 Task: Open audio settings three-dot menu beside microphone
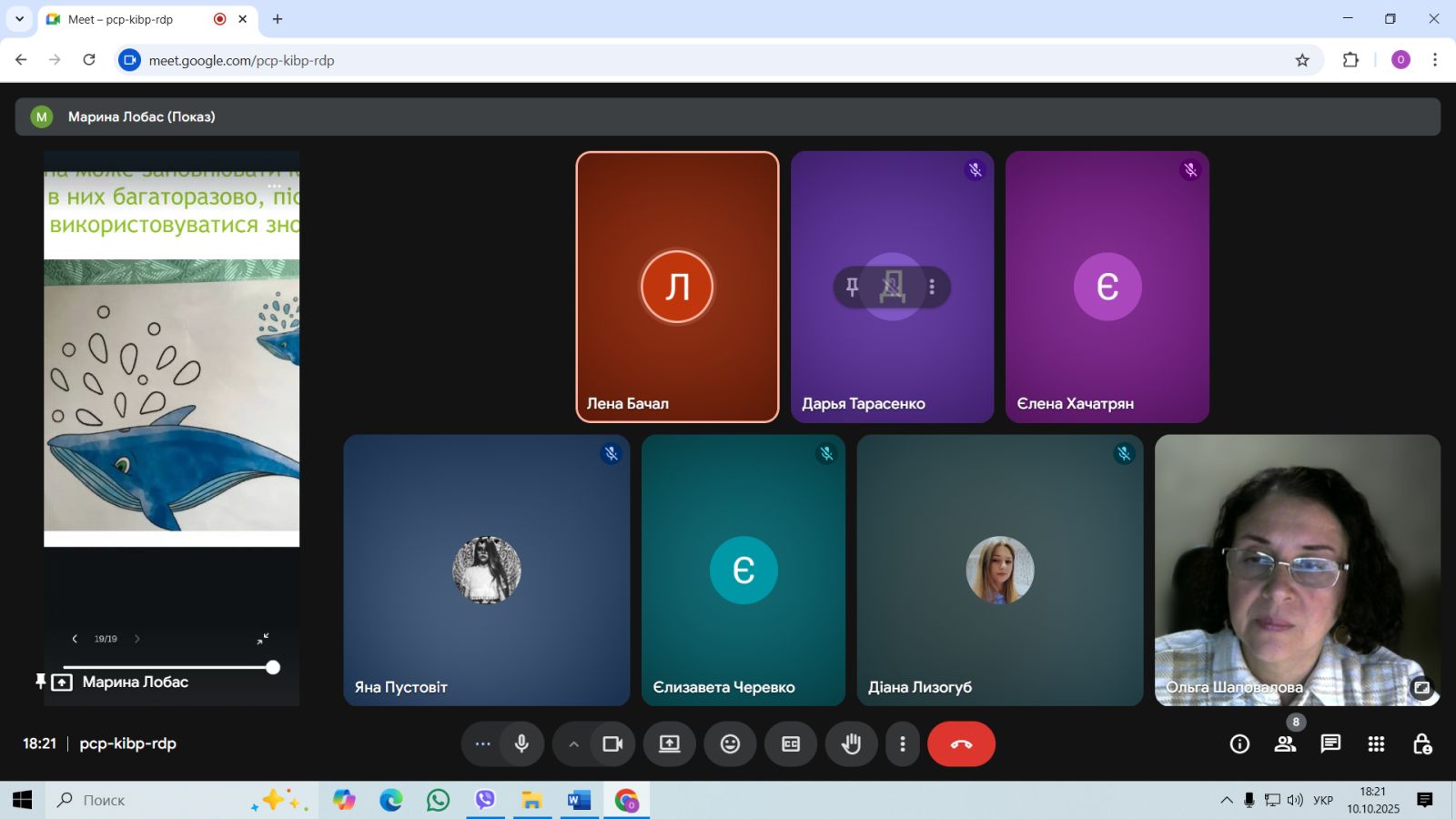(x=482, y=744)
